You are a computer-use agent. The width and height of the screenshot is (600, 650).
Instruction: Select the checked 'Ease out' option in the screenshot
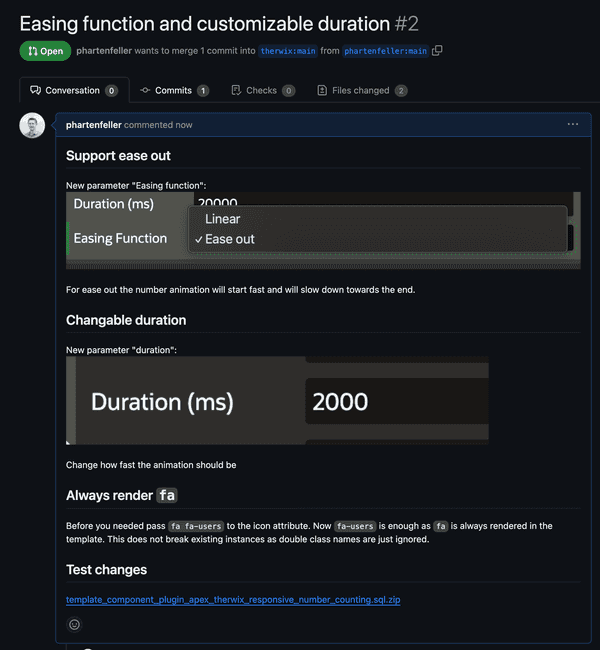pos(229,239)
